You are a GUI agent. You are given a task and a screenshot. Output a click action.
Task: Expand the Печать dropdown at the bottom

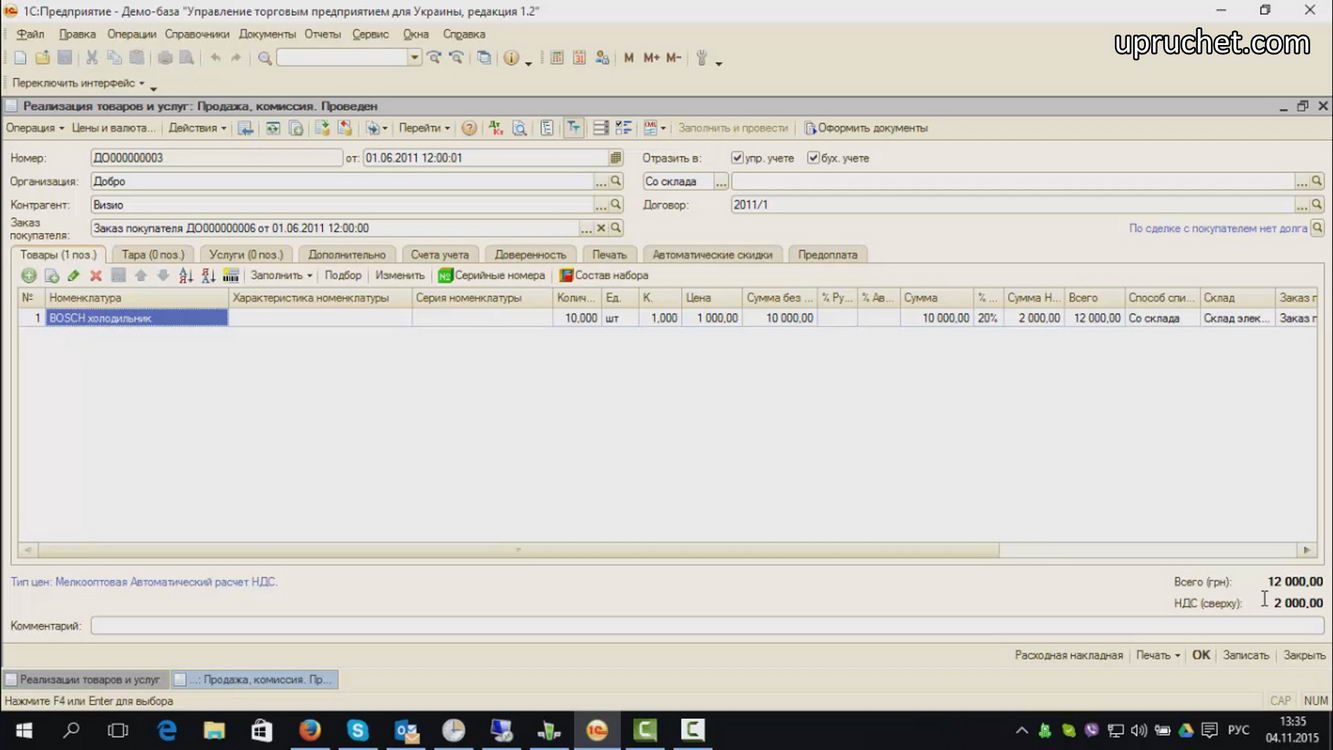coord(1157,655)
